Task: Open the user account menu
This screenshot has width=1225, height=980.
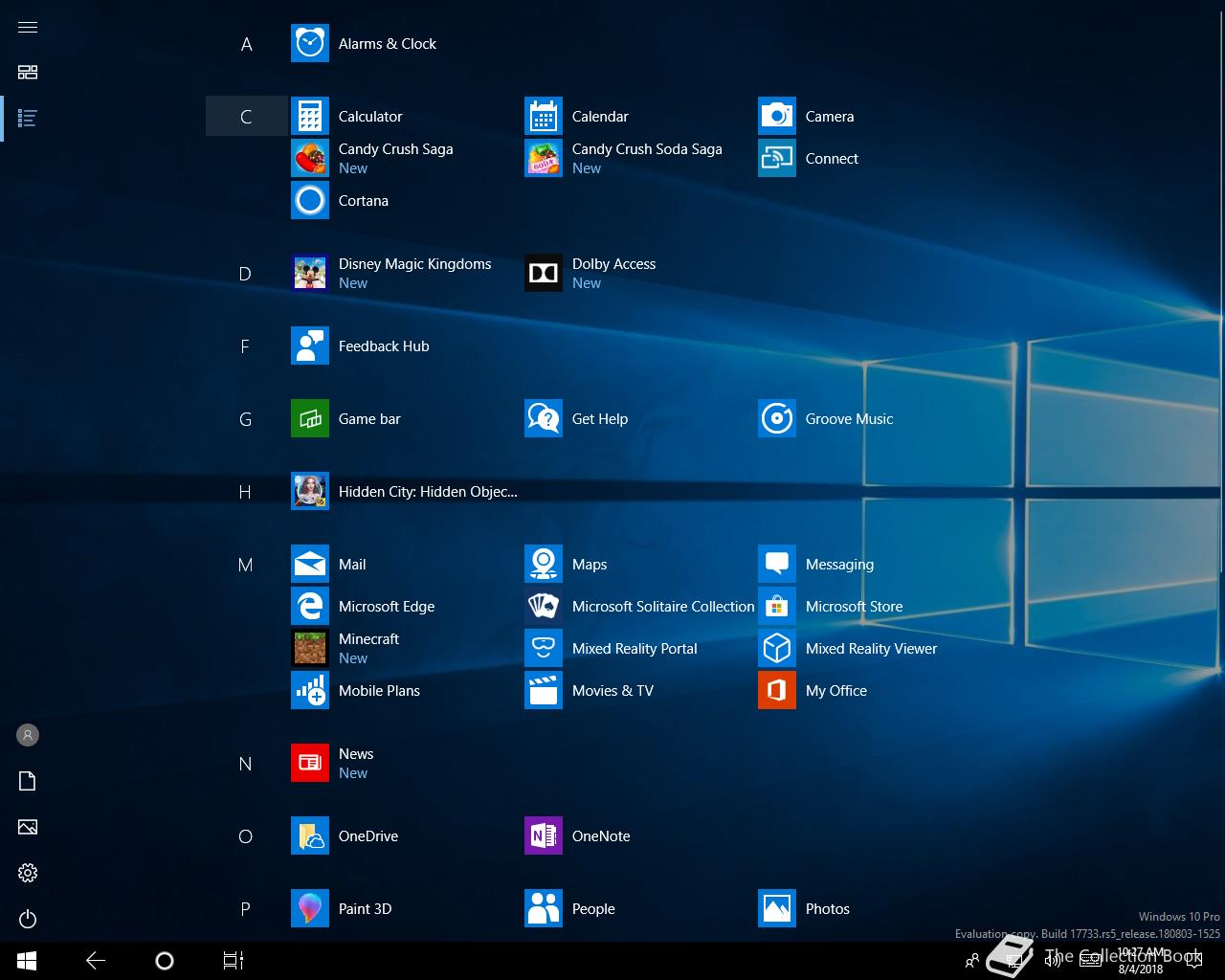Action: click(28, 735)
